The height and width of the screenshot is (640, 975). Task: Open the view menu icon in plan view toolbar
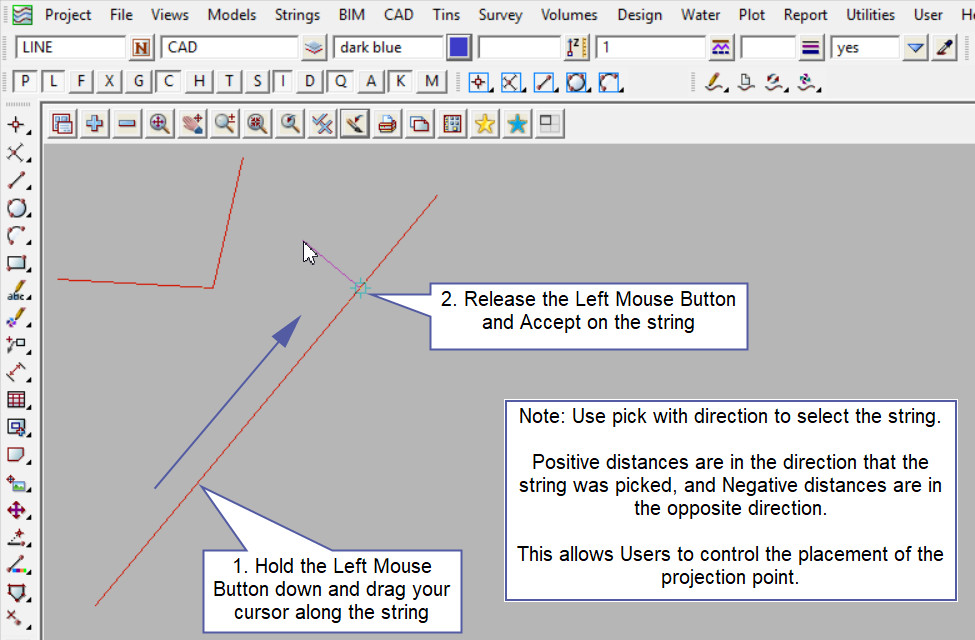point(62,124)
